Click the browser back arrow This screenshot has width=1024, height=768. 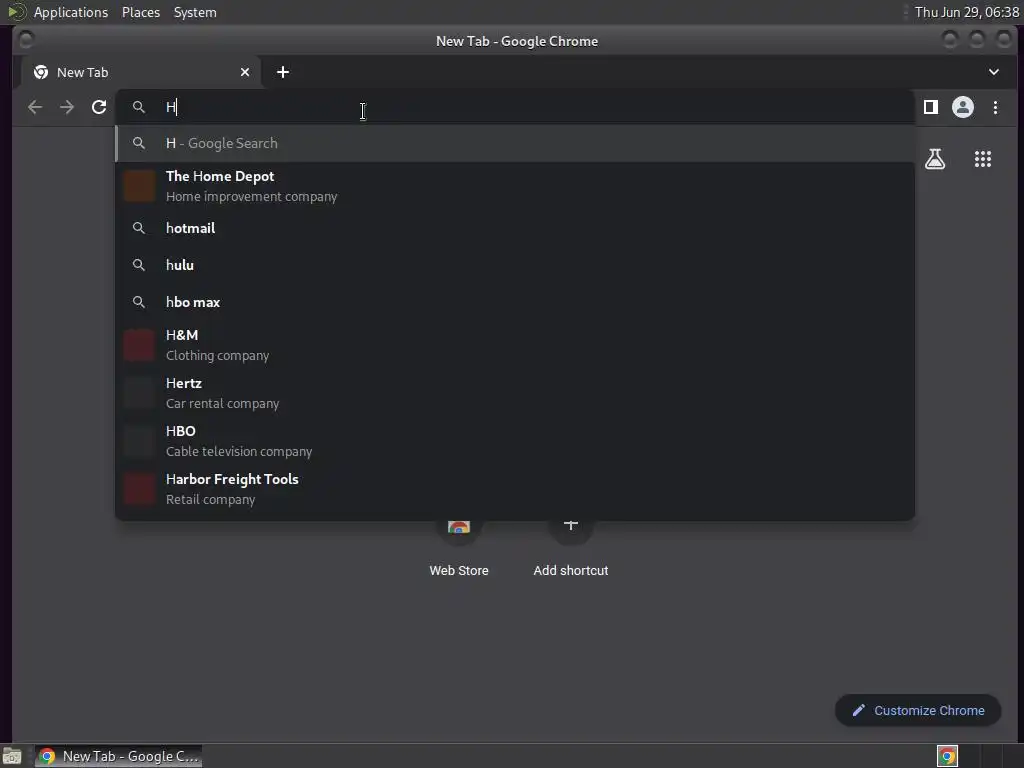35,107
